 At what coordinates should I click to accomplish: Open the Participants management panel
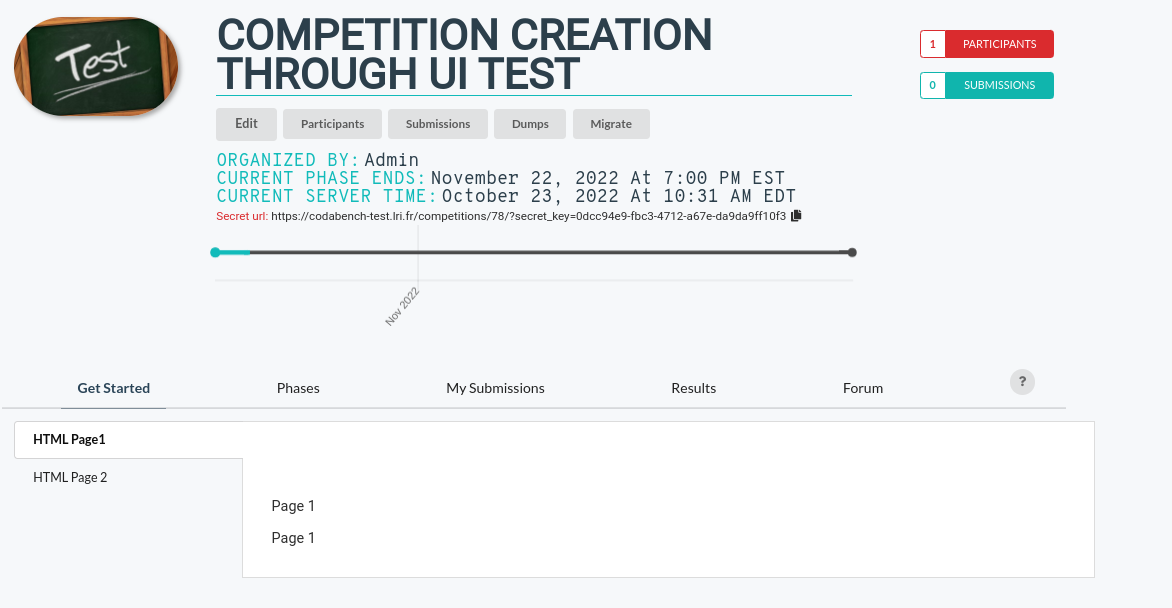coord(332,123)
